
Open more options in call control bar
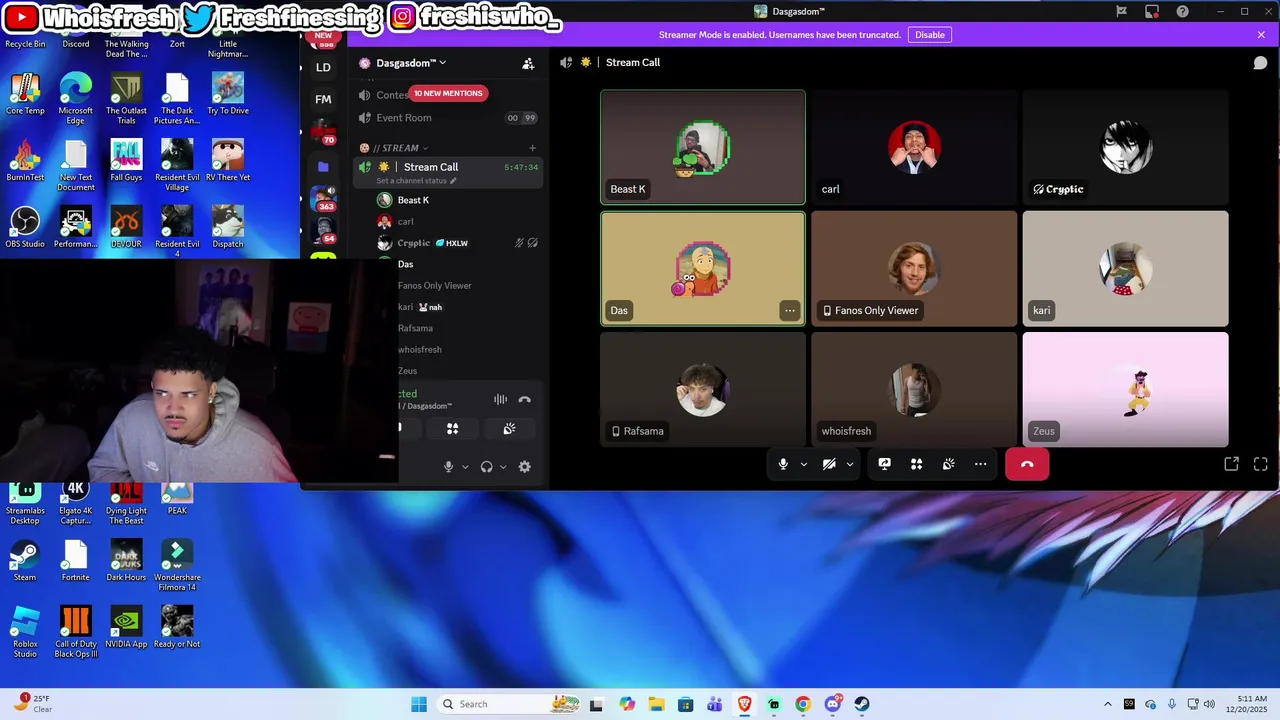click(980, 464)
